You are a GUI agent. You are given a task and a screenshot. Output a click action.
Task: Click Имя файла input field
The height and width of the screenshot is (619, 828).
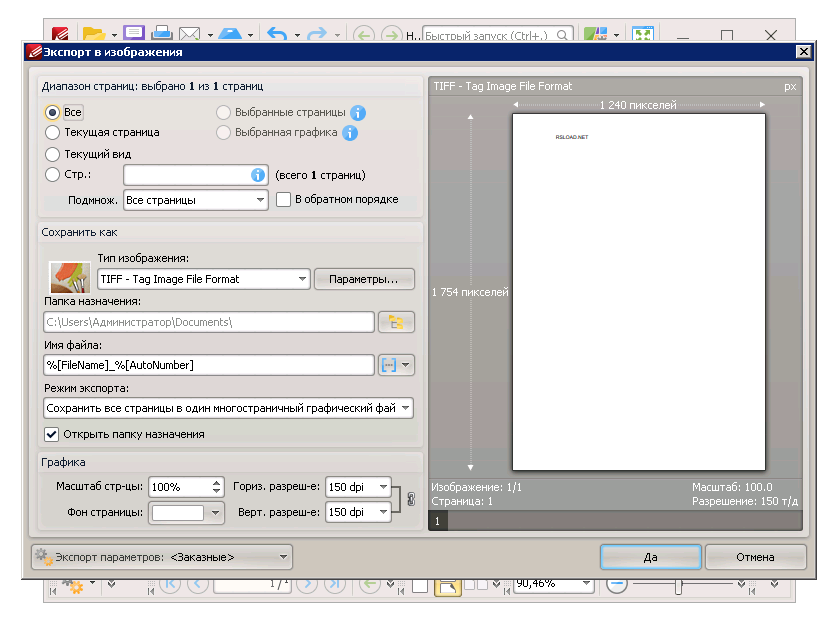pos(209,365)
